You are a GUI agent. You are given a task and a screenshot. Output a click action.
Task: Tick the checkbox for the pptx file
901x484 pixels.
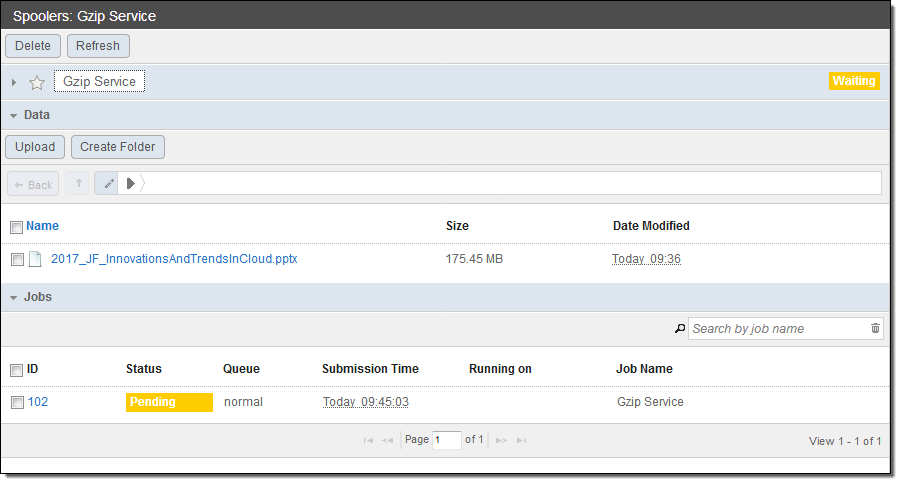(x=17, y=259)
